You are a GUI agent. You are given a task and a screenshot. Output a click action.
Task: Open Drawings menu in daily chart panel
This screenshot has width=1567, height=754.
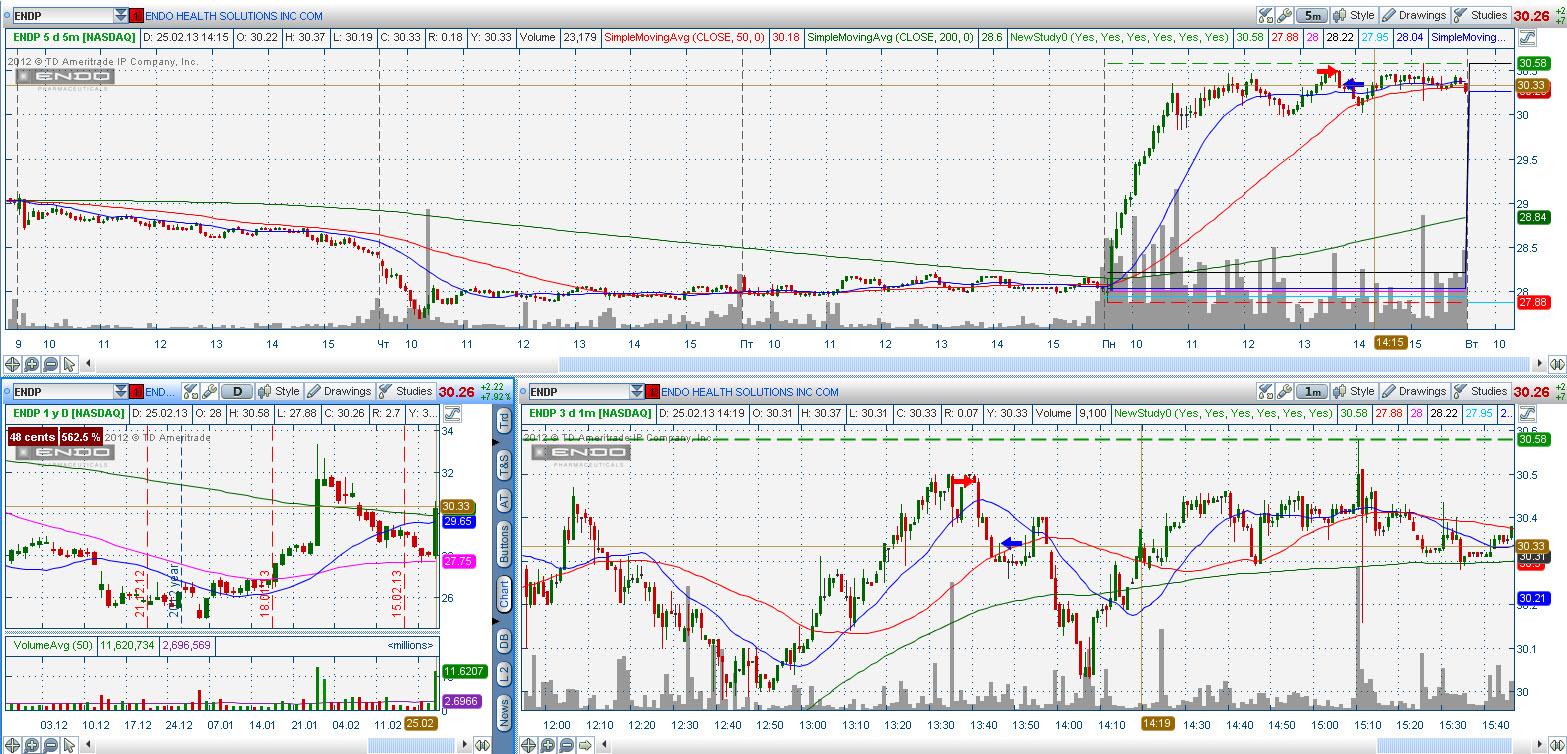[x=339, y=391]
